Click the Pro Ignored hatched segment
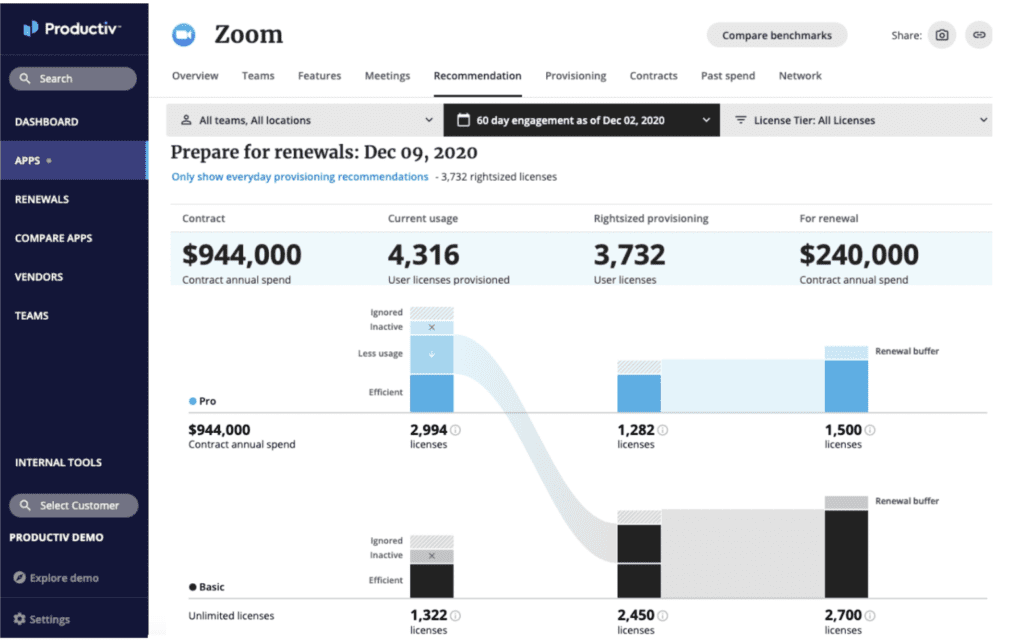Screen dimensions: 1024x641 (x=432, y=313)
